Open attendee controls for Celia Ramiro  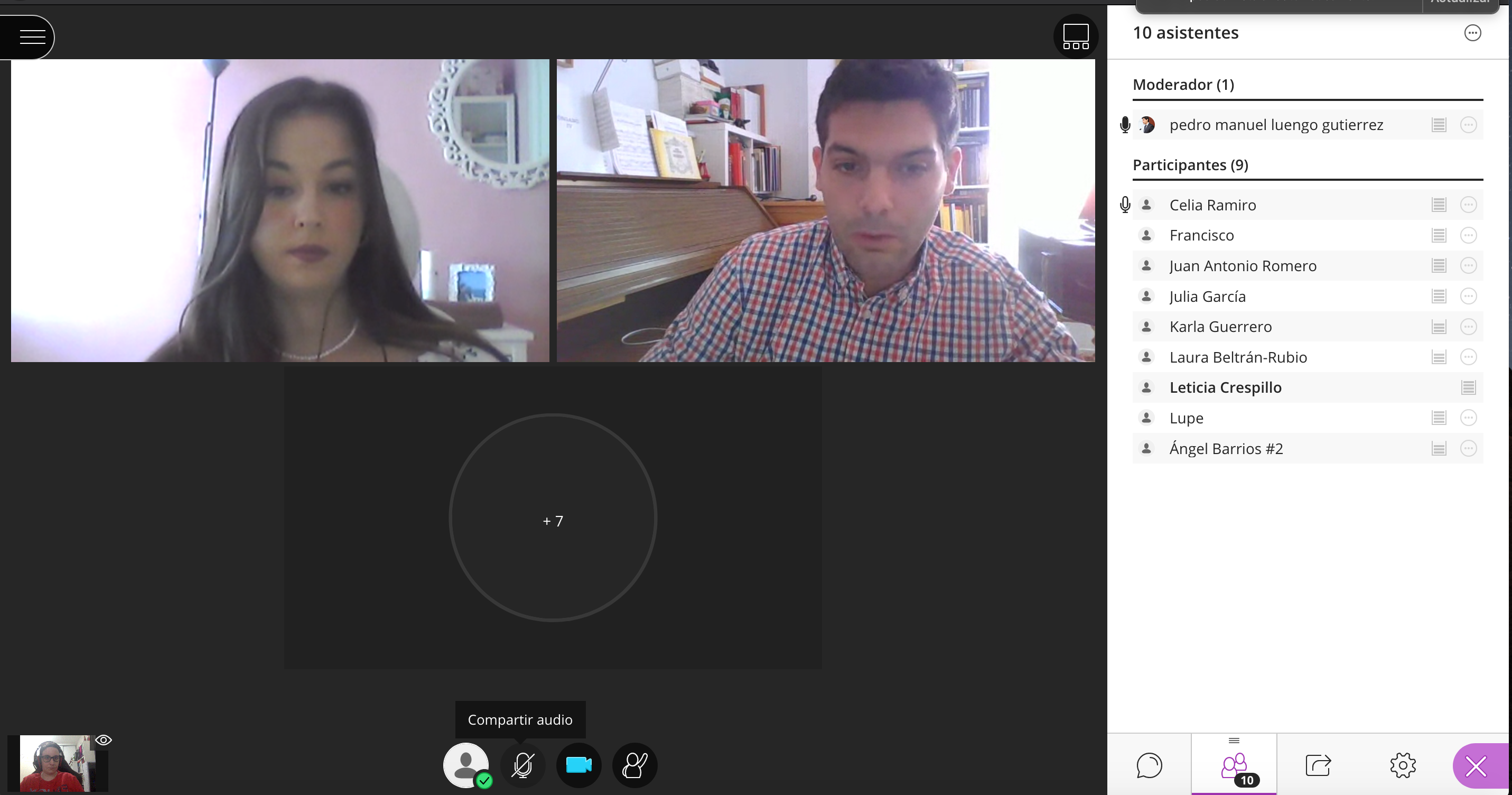[1468, 205]
